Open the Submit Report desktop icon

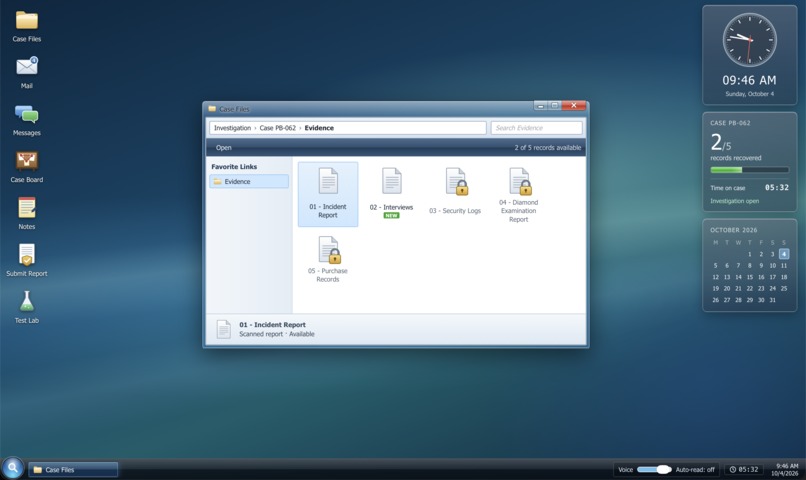click(27, 261)
